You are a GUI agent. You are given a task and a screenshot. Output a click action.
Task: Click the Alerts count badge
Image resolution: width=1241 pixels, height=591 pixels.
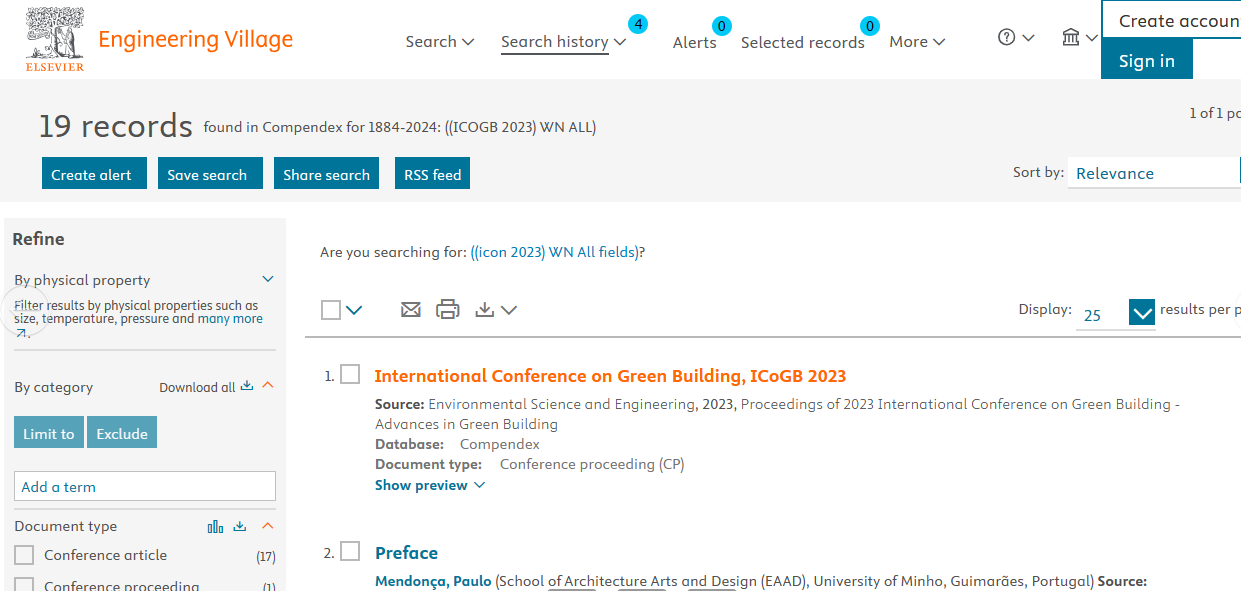pyautogui.click(x=721, y=26)
